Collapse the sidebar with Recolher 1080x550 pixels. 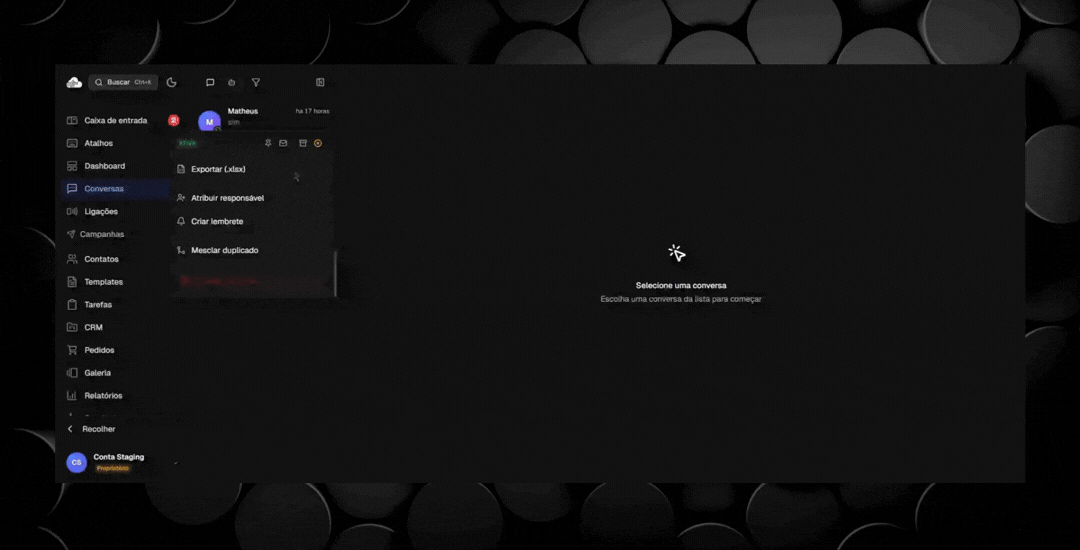[91, 429]
